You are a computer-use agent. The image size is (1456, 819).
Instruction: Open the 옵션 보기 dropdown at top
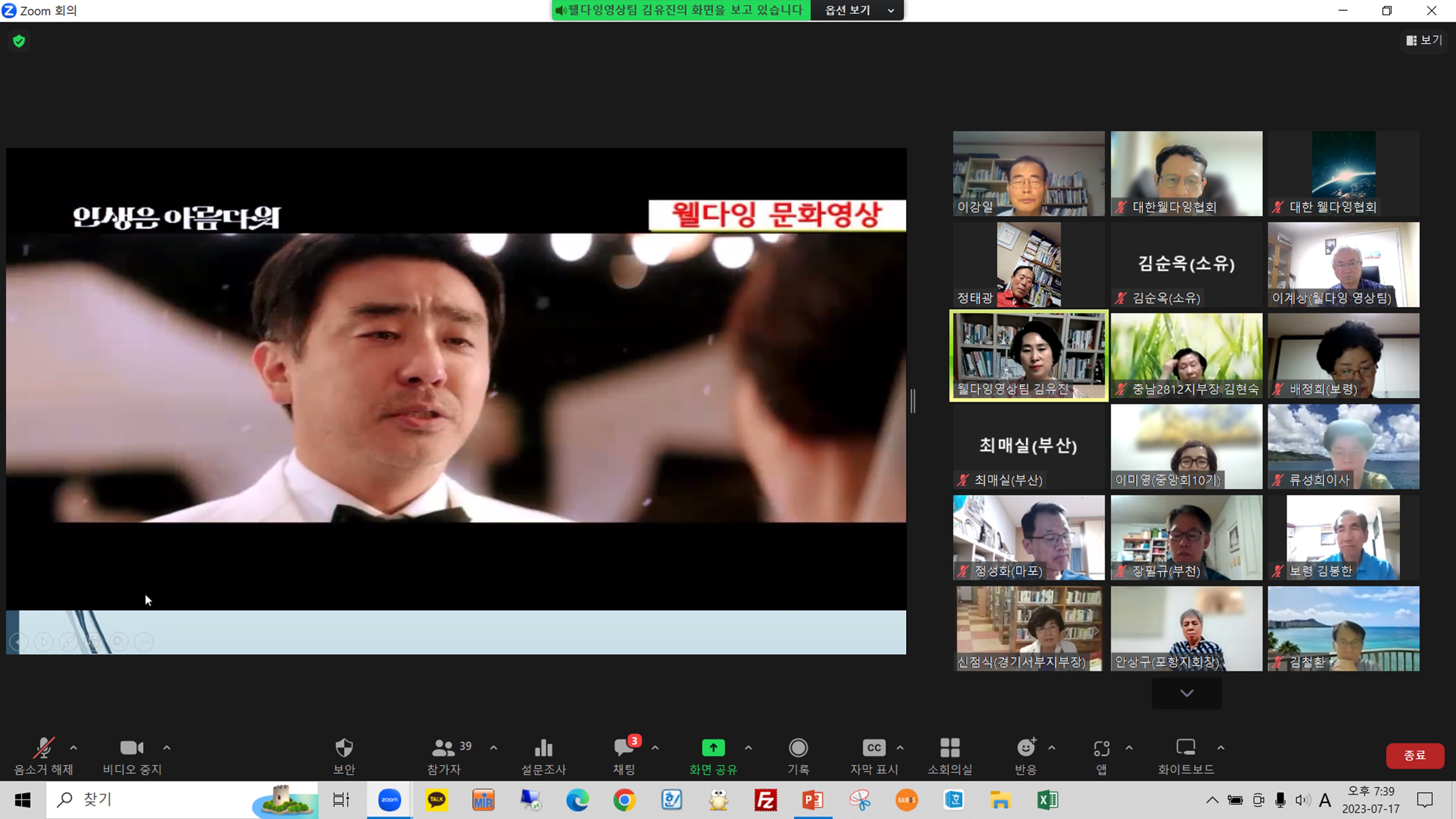tap(857, 10)
